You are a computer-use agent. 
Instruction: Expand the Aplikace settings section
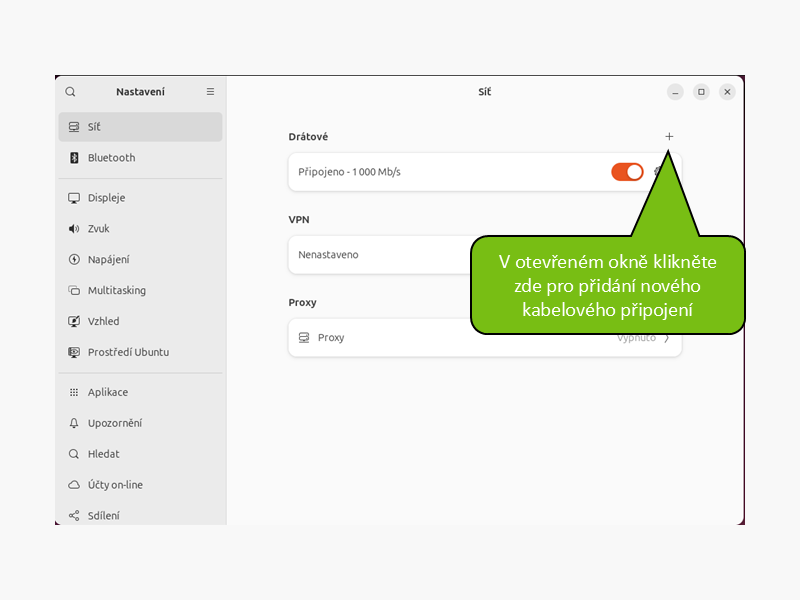[x=140, y=393]
